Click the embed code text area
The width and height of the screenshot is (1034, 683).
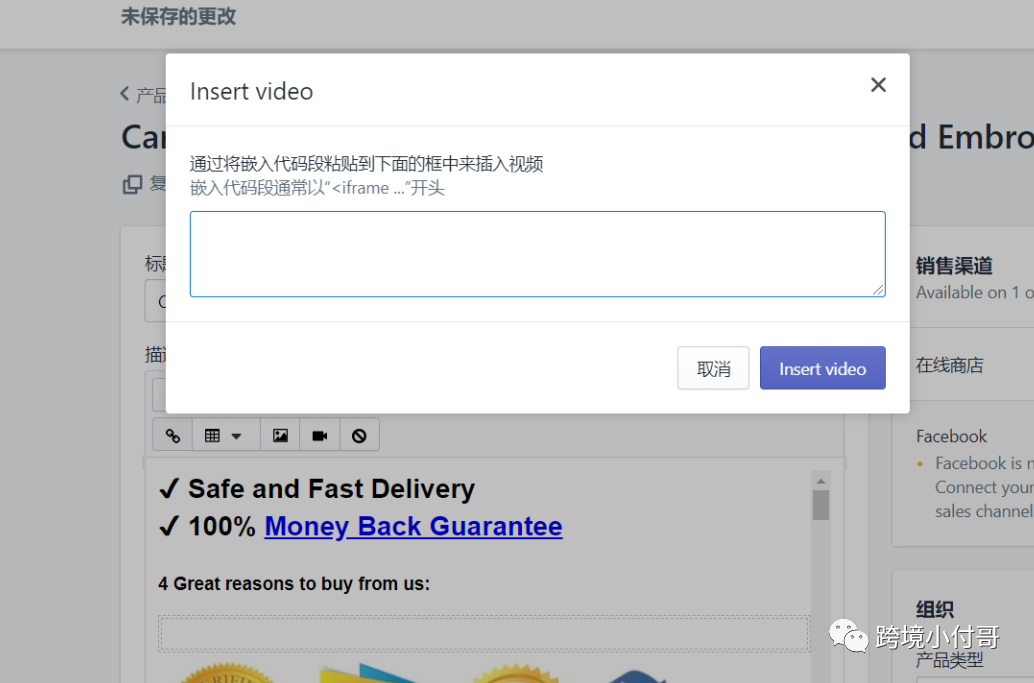pos(537,254)
